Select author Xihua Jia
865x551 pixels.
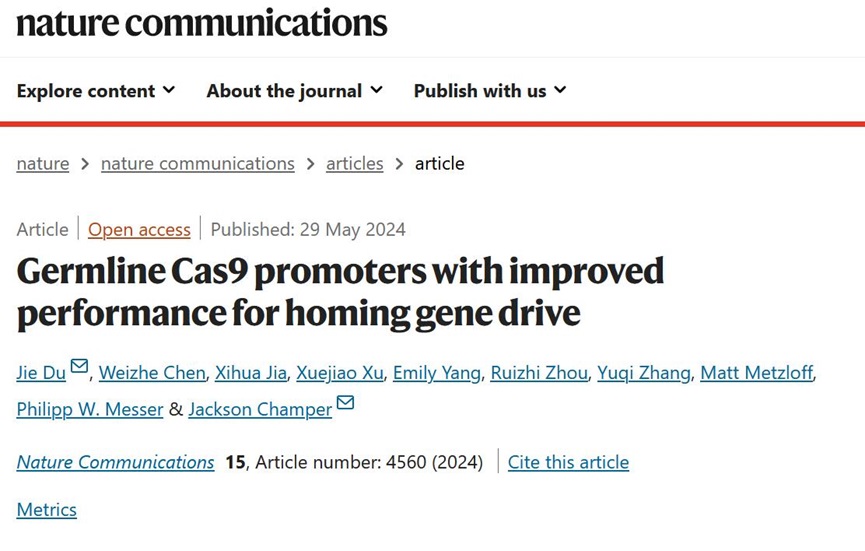pyautogui.click(x=250, y=373)
